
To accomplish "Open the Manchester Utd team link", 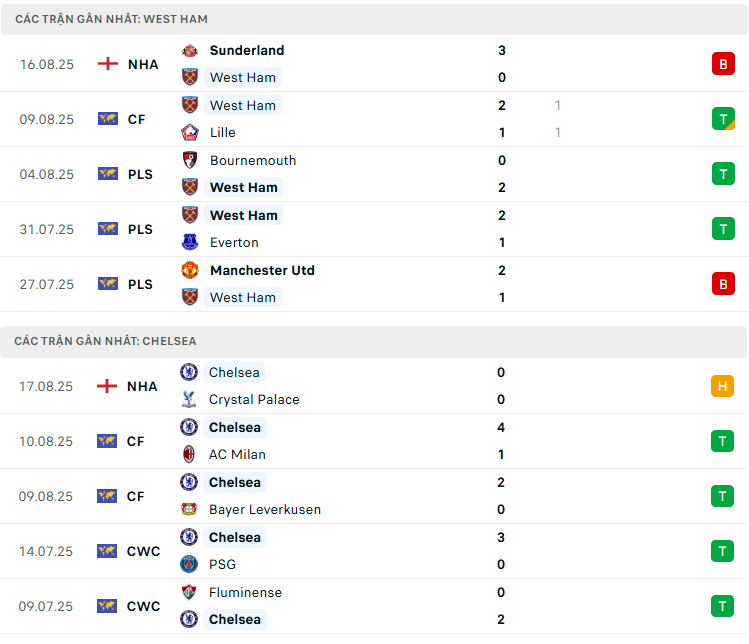I will click(x=262, y=270).
